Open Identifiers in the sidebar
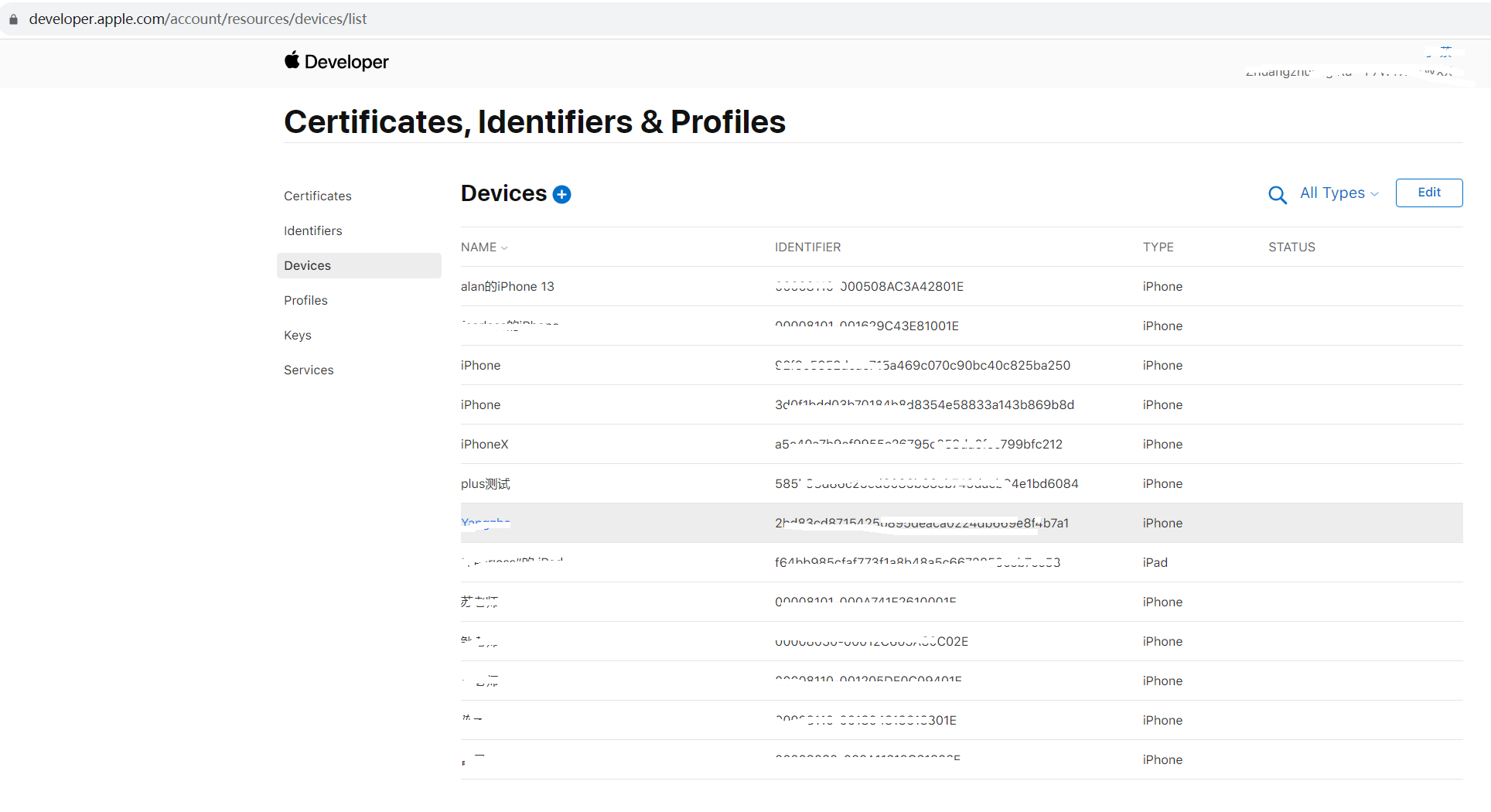 pyautogui.click(x=312, y=231)
